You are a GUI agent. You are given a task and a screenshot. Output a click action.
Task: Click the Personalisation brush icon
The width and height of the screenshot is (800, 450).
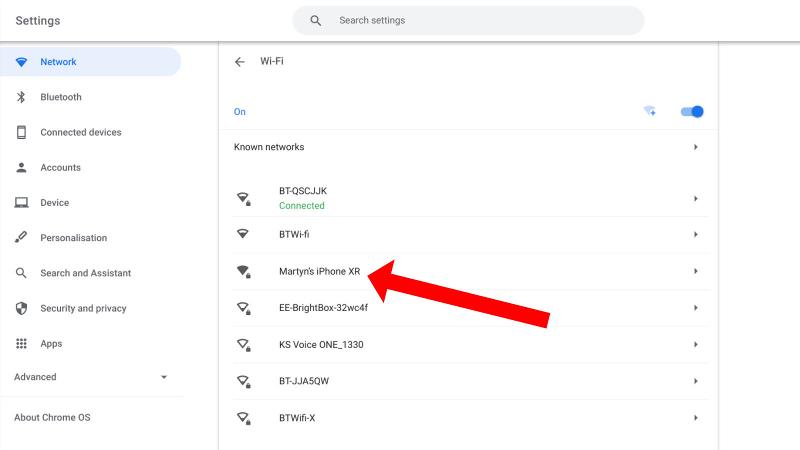(21, 237)
